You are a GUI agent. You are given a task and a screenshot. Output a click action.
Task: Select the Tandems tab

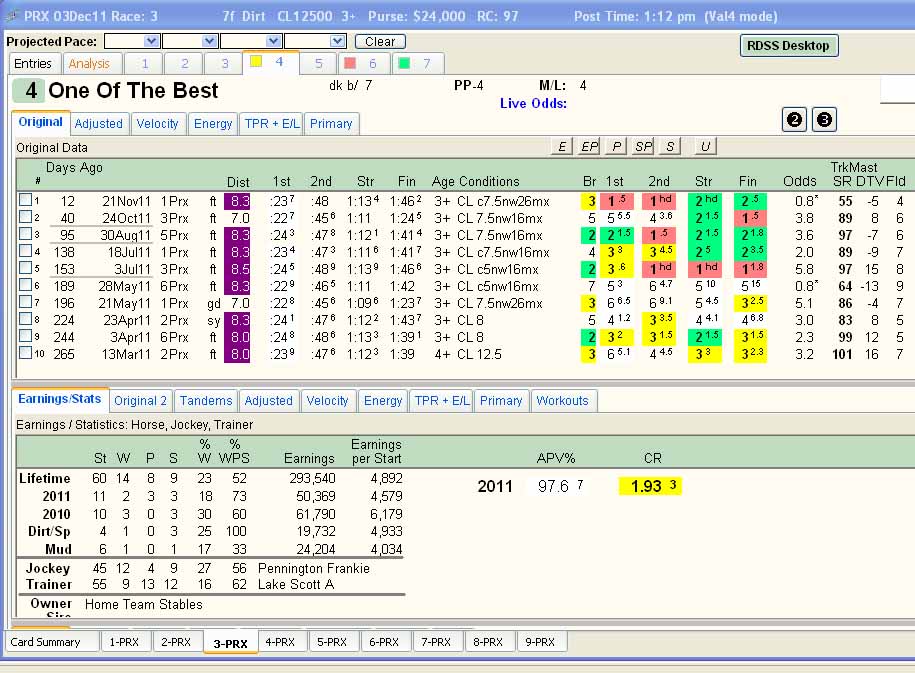(x=206, y=401)
